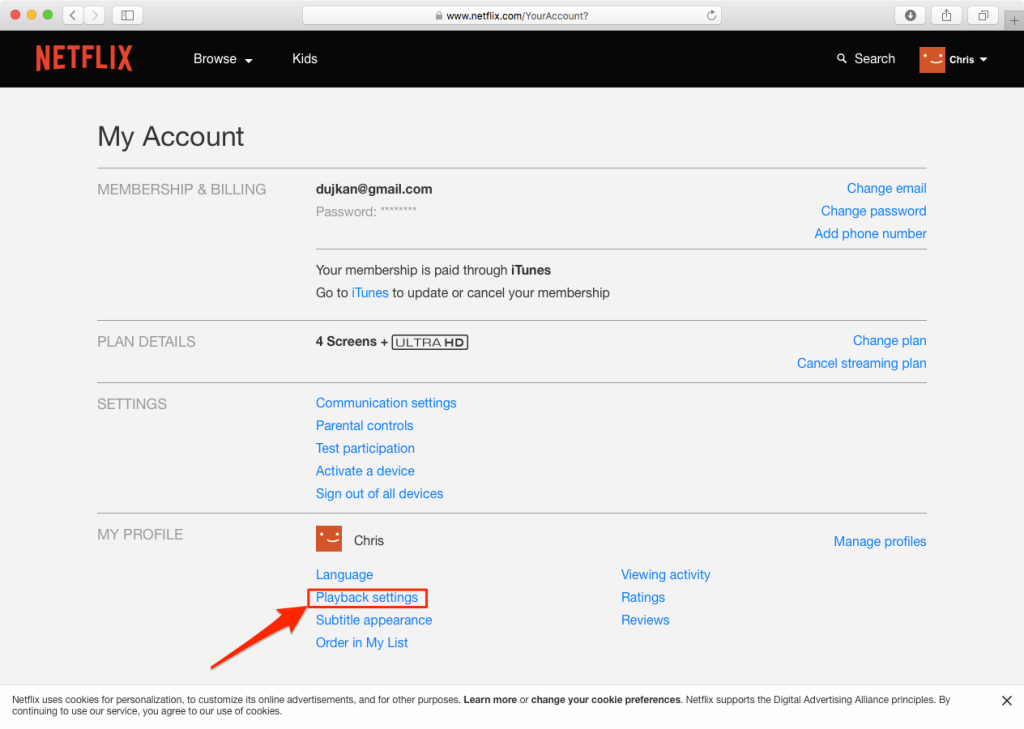The image size is (1024, 729).
Task: Click the Search label in header
Action: point(874,59)
